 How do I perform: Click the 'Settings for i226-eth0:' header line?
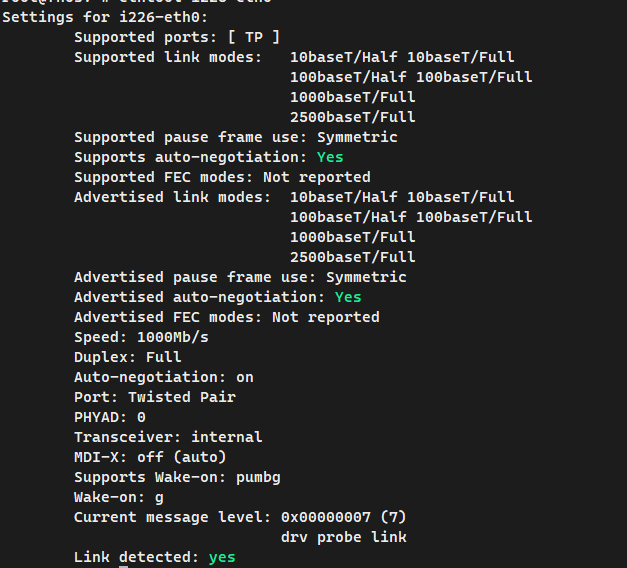tap(105, 18)
